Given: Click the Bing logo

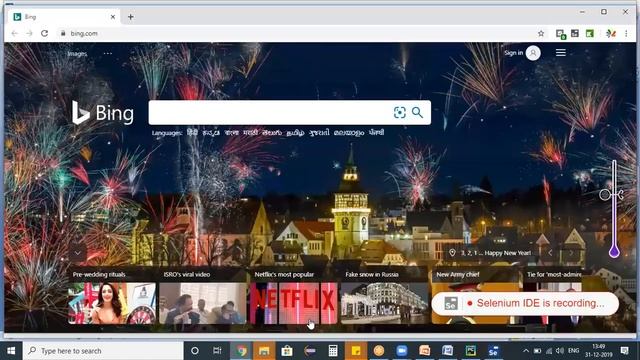Looking at the screenshot, I should [x=103, y=113].
